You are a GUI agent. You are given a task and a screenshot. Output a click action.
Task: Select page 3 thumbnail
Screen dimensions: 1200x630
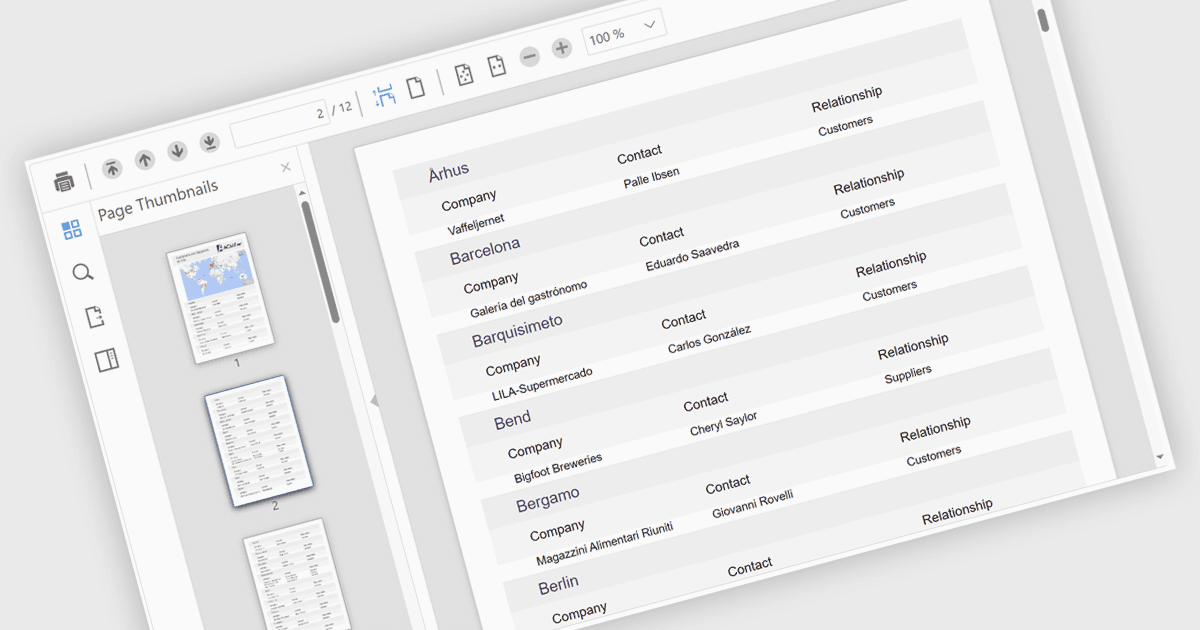pos(297,574)
